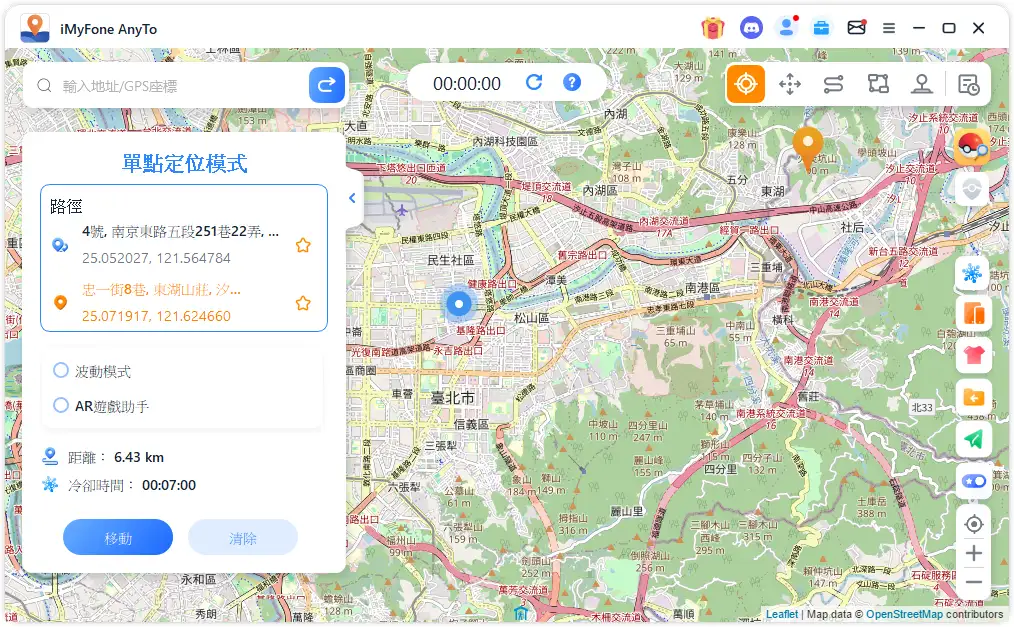Open the OpenStreetMap contributors link

pos(904,614)
